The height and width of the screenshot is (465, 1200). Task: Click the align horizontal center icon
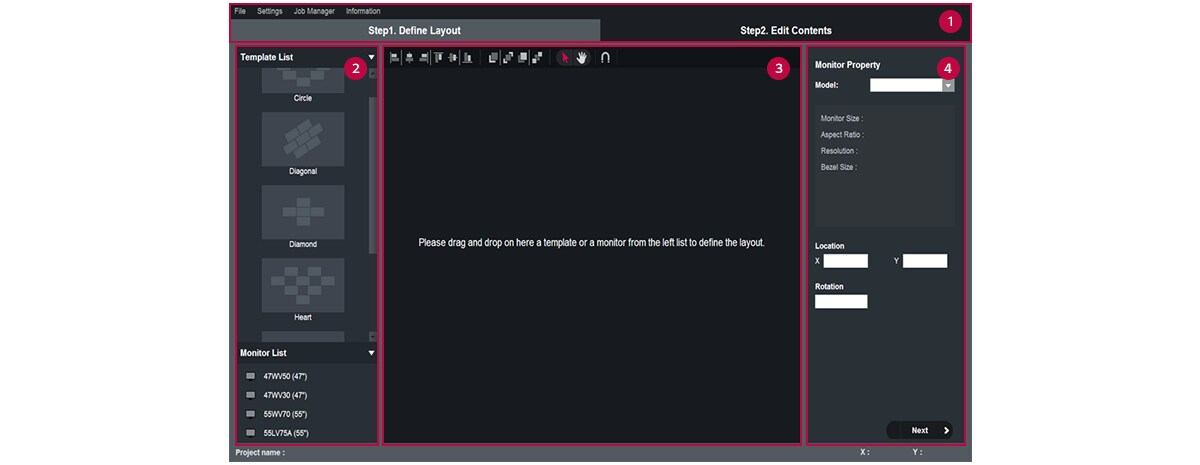coord(409,58)
